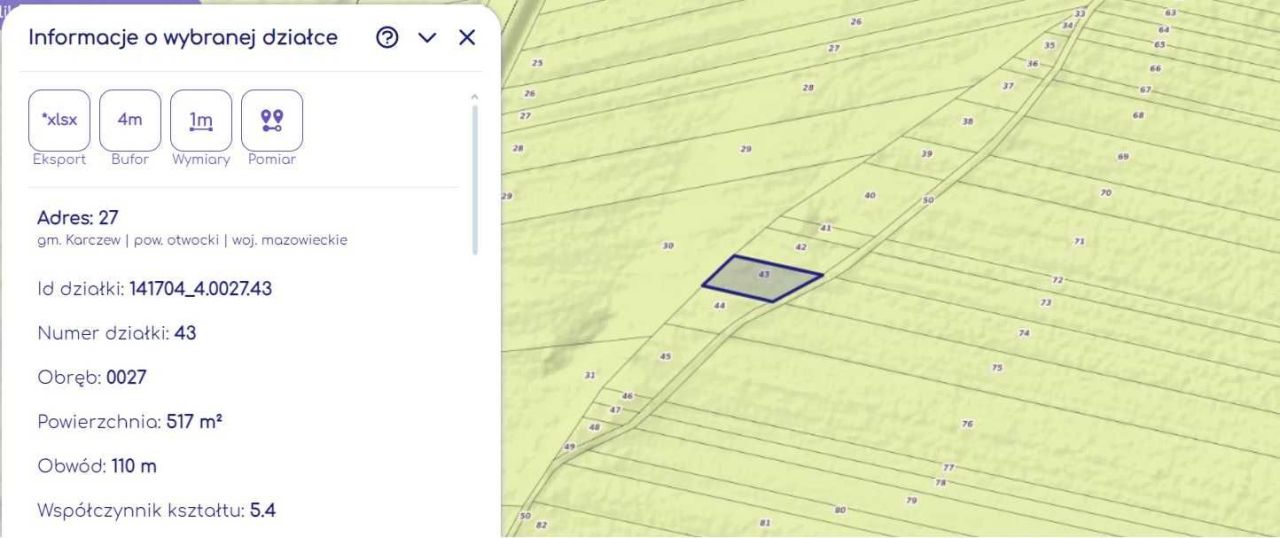
Task: Export parcel data to xlsx
Action: coord(60,120)
